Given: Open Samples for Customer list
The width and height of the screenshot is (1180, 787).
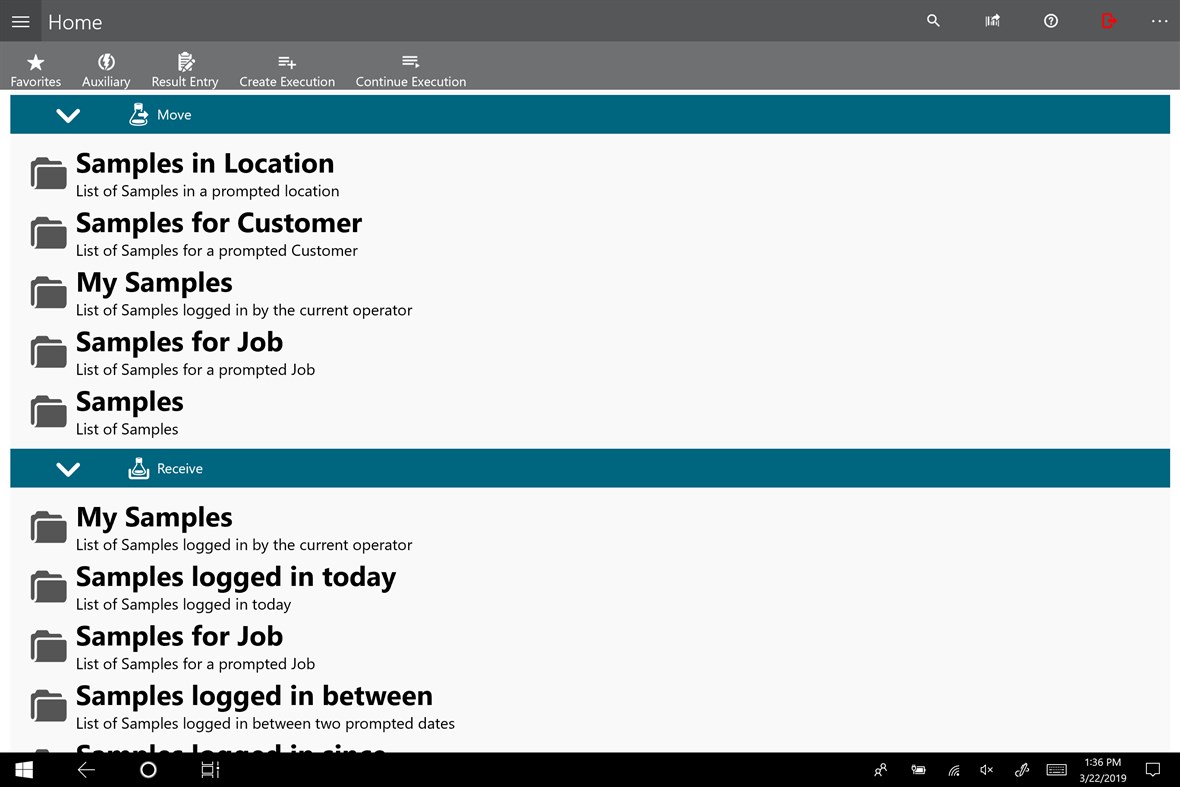Looking at the screenshot, I should click(x=218, y=223).
